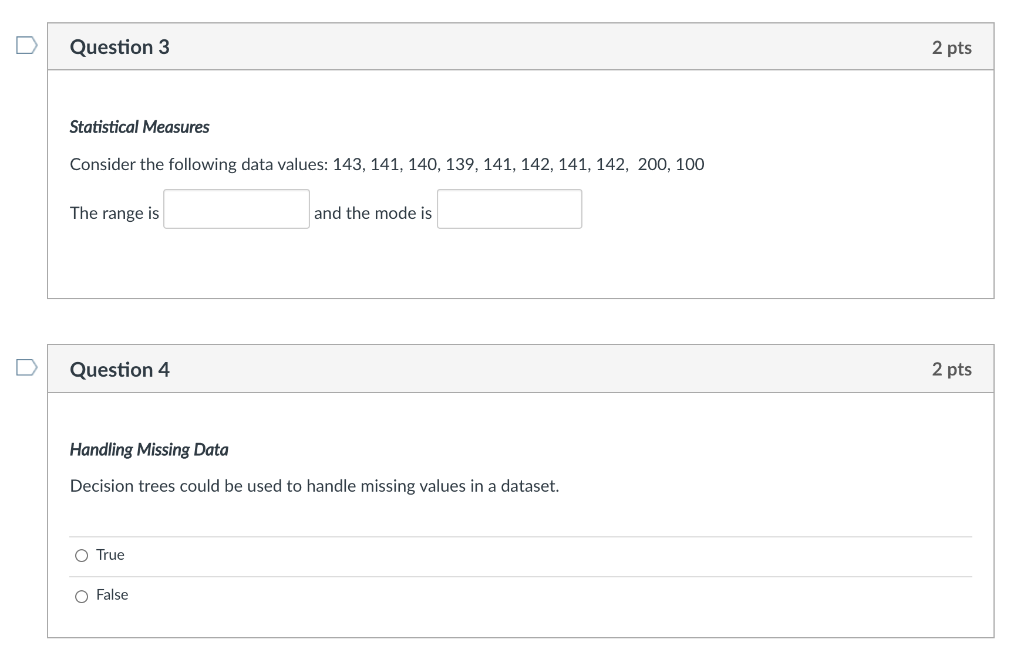Click the Question 4 header title
This screenshot has height=663, width=1024.
click(120, 370)
